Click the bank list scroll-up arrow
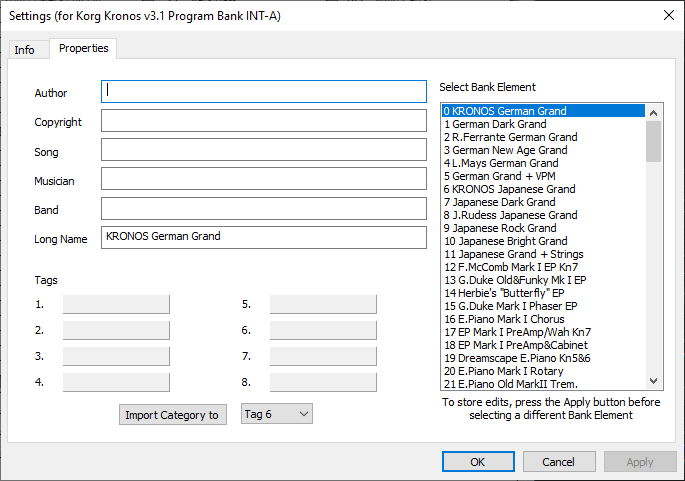Screen dimensions: 685x481 [654, 113]
